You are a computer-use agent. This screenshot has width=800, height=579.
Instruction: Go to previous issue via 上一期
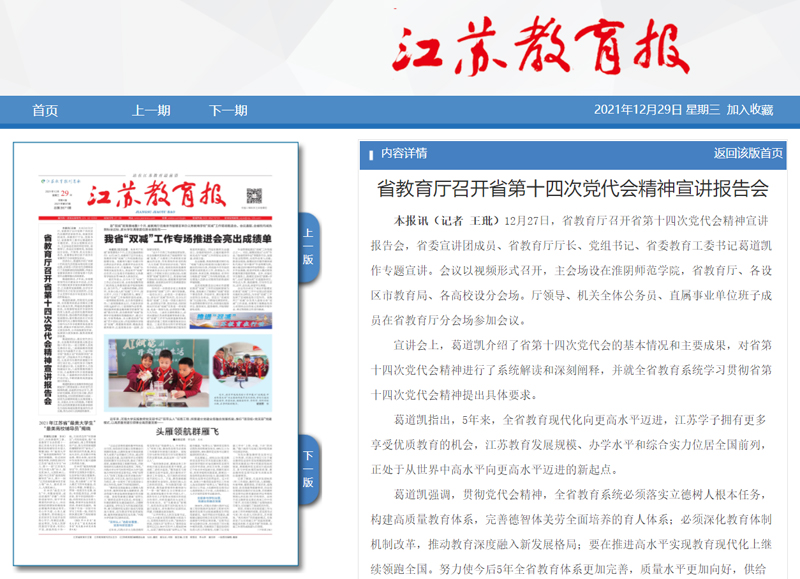[151, 110]
